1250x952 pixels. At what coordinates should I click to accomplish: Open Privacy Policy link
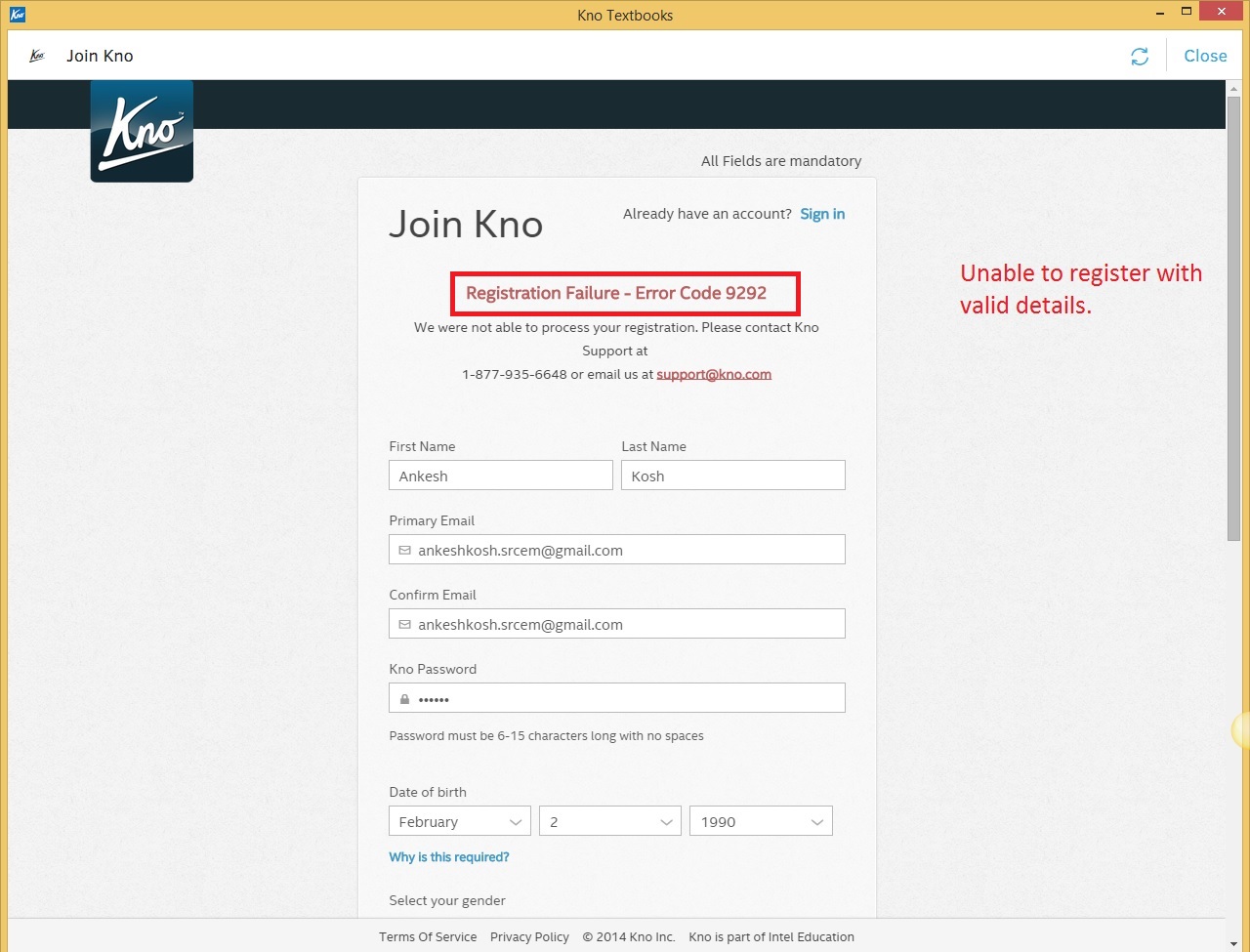tap(529, 936)
